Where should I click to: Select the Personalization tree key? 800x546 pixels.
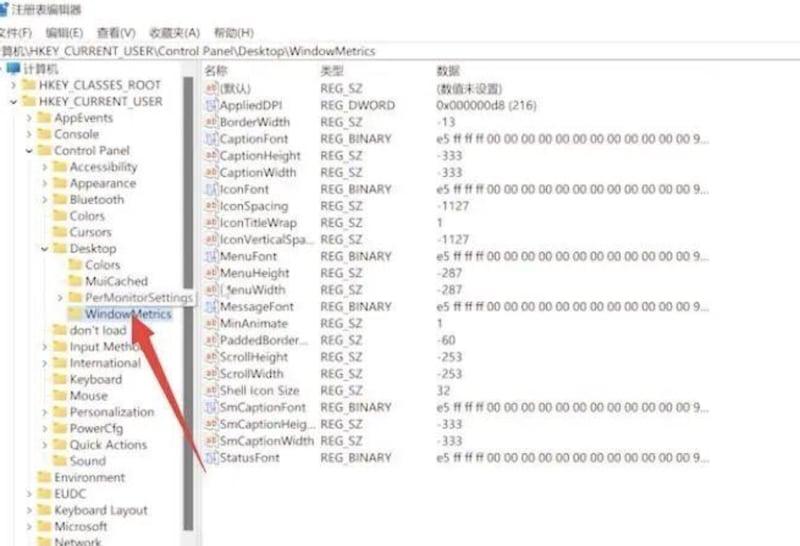pyautogui.click(x=112, y=412)
